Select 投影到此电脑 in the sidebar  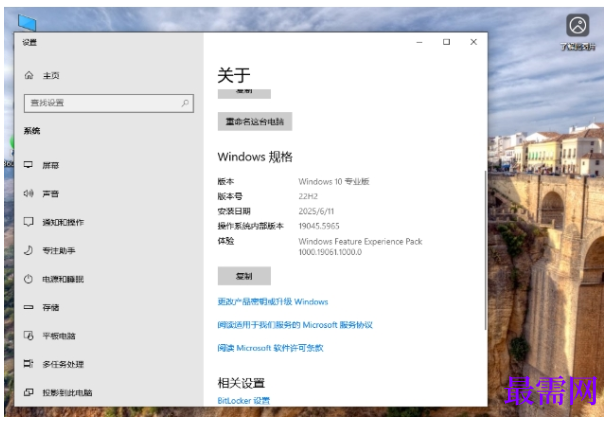pos(67,392)
